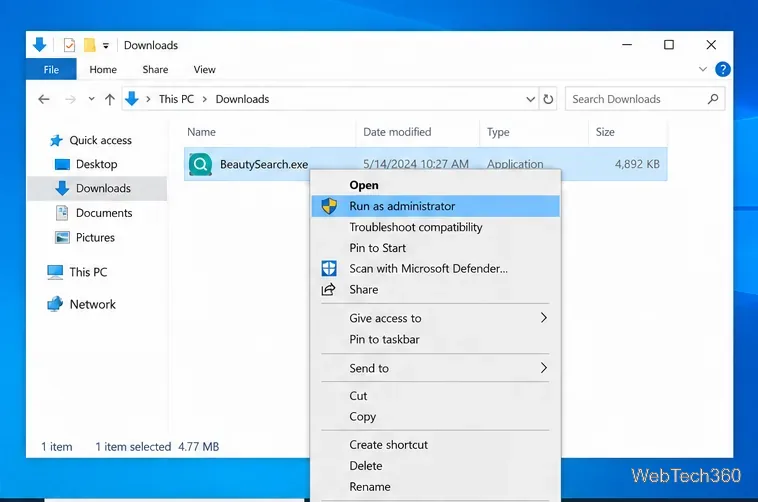Click the Pictures icon in sidebar
Viewport: 758px width, 502px height.
point(62,237)
